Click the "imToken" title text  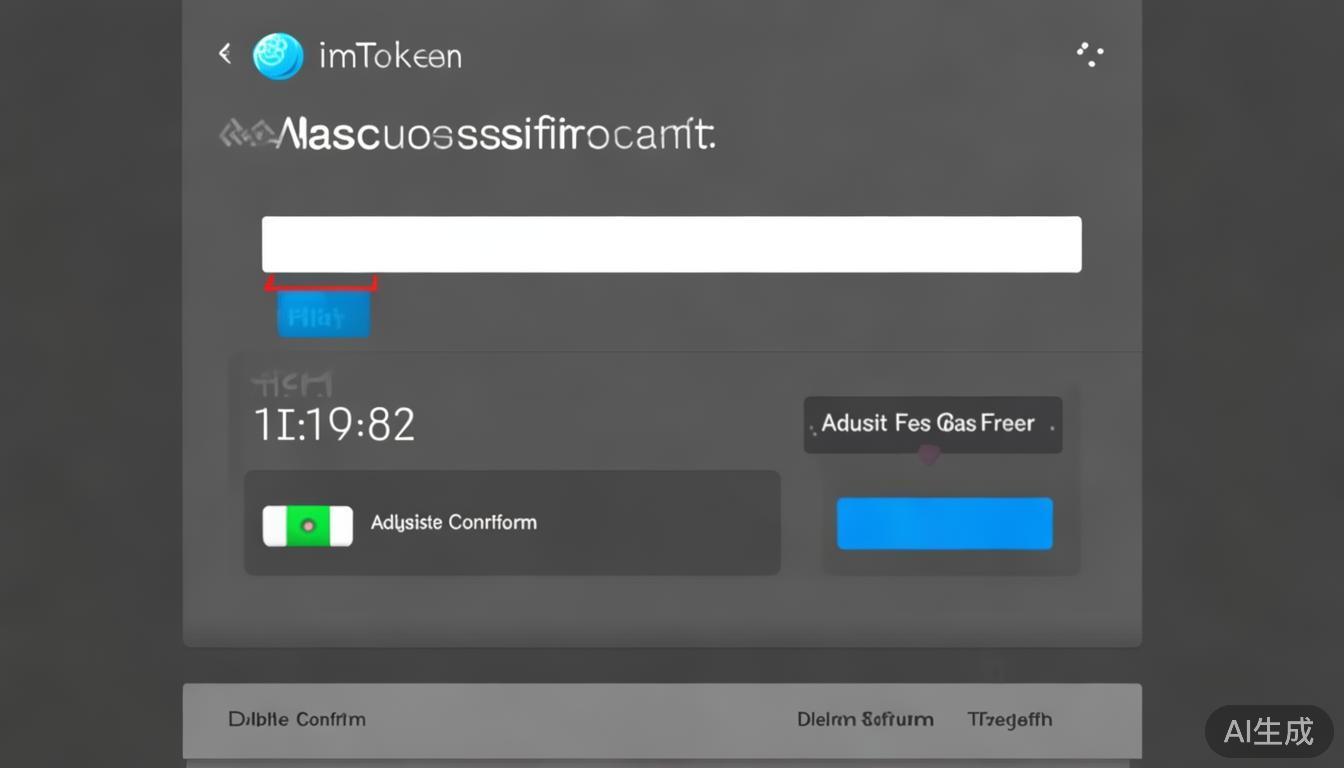[x=390, y=56]
